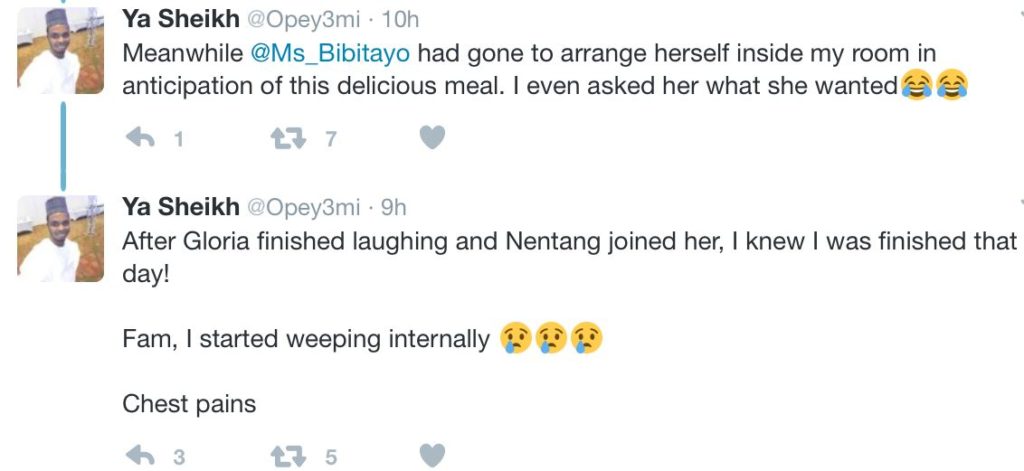Retweet the 'Chest pains' tweet
Viewport: 1024px width, 471px height.
289,457
